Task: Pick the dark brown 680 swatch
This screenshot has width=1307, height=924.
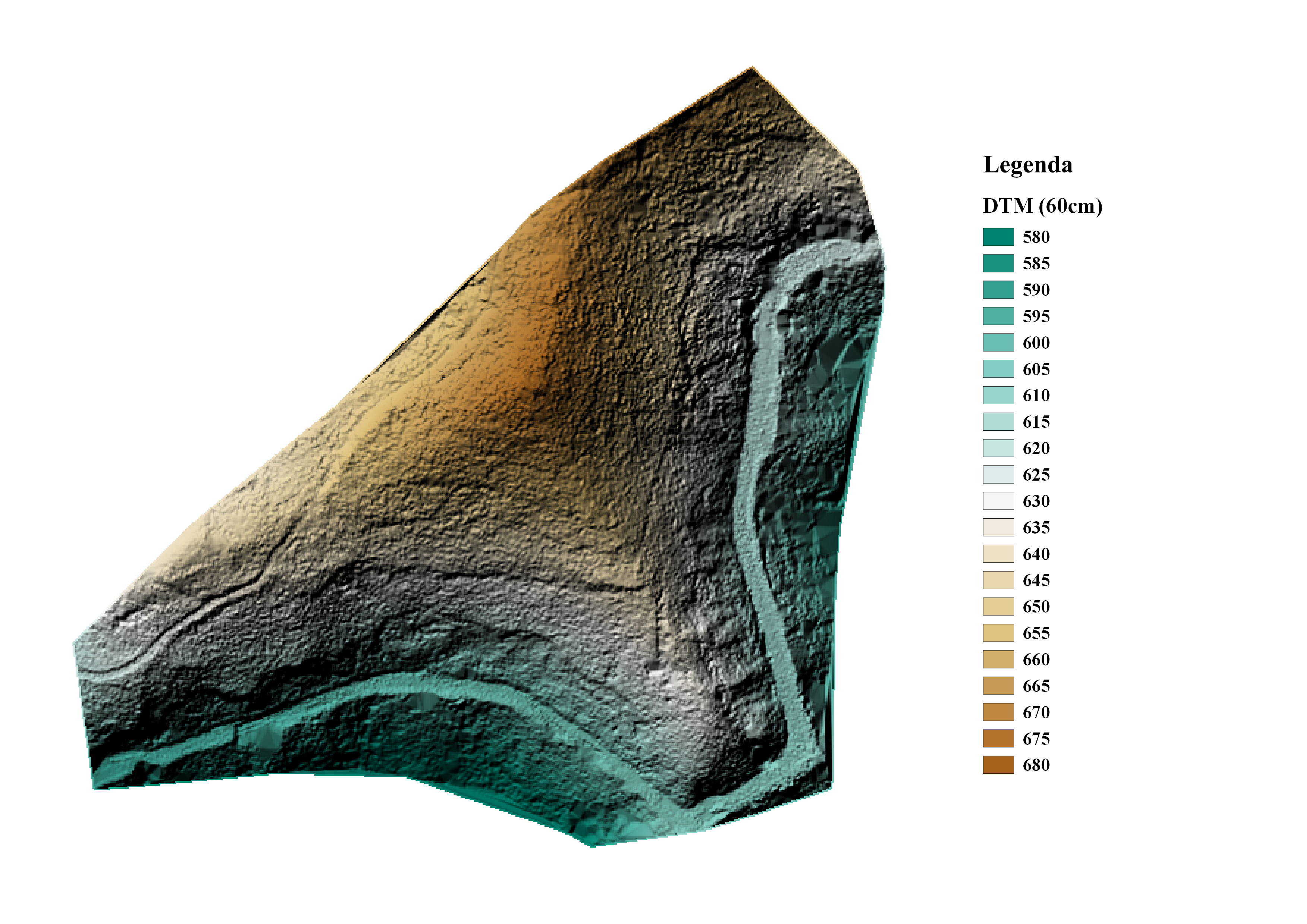Action: click(x=998, y=765)
